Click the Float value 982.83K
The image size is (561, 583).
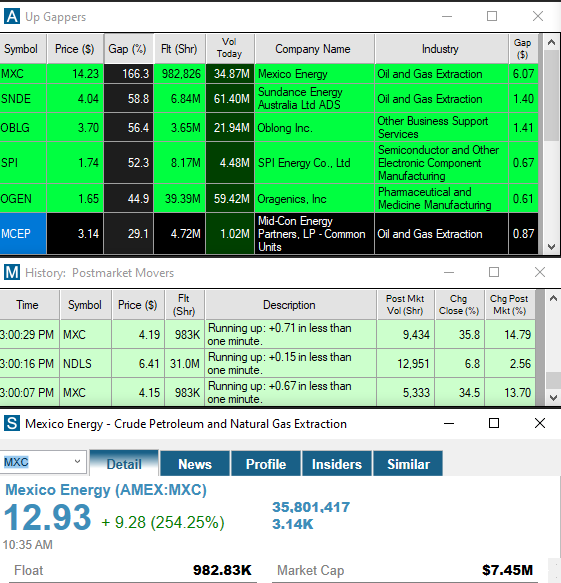222,570
